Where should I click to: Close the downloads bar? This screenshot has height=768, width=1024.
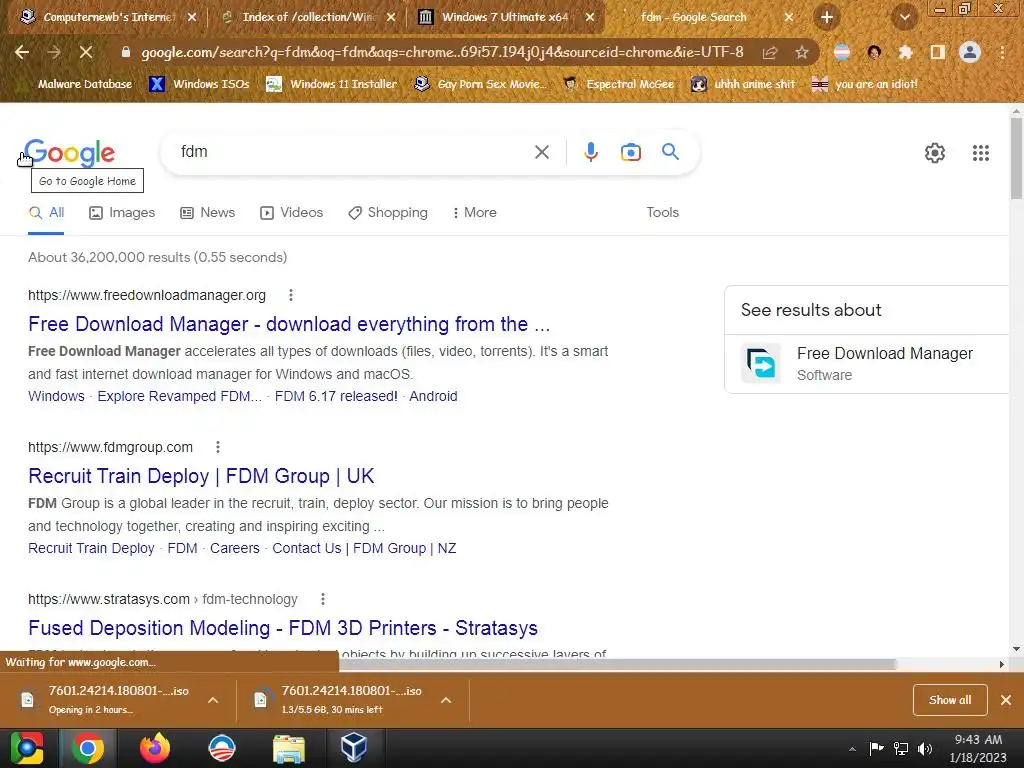[x=1006, y=700]
